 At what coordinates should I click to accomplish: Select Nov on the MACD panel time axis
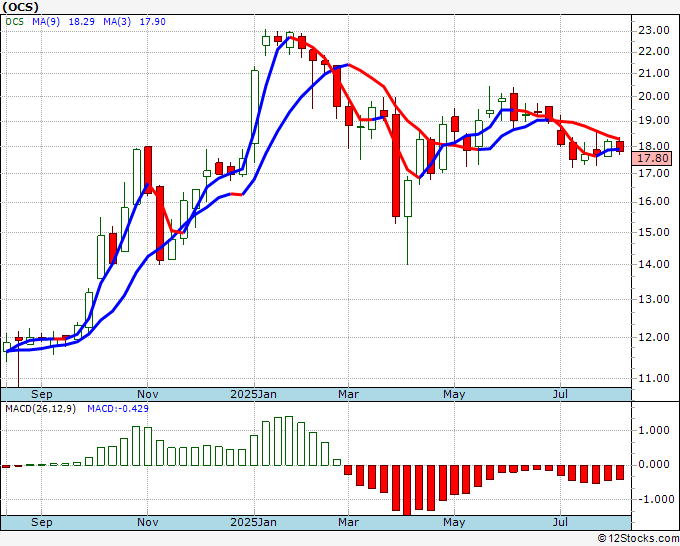pyautogui.click(x=147, y=522)
